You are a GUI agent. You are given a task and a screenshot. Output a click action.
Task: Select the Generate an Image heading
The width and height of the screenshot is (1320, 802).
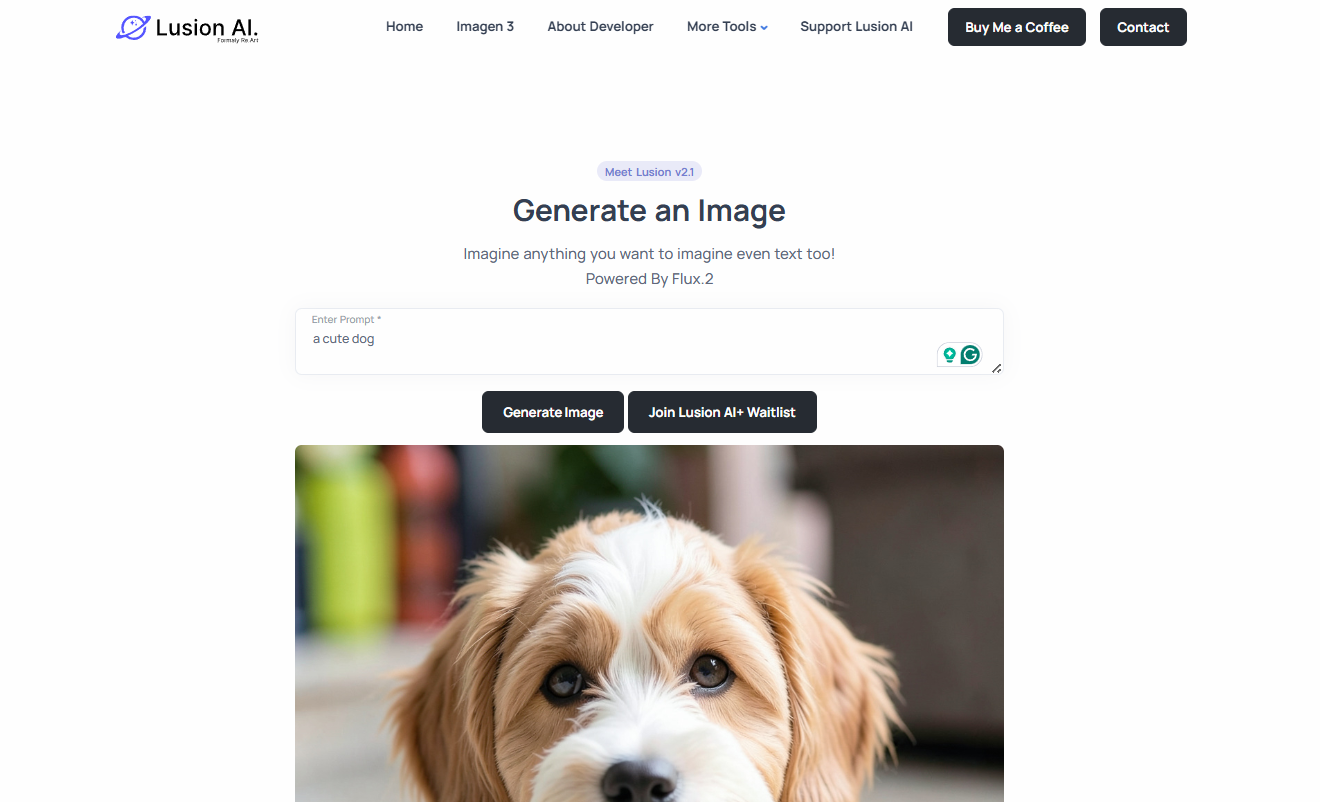point(649,211)
